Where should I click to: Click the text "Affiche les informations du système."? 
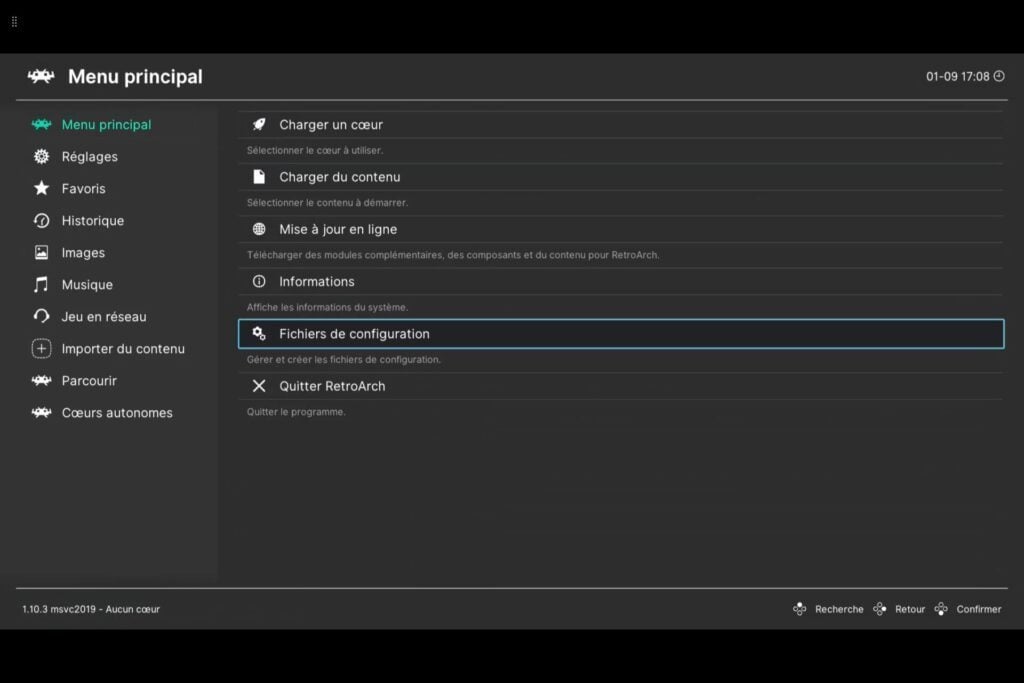(x=327, y=307)
